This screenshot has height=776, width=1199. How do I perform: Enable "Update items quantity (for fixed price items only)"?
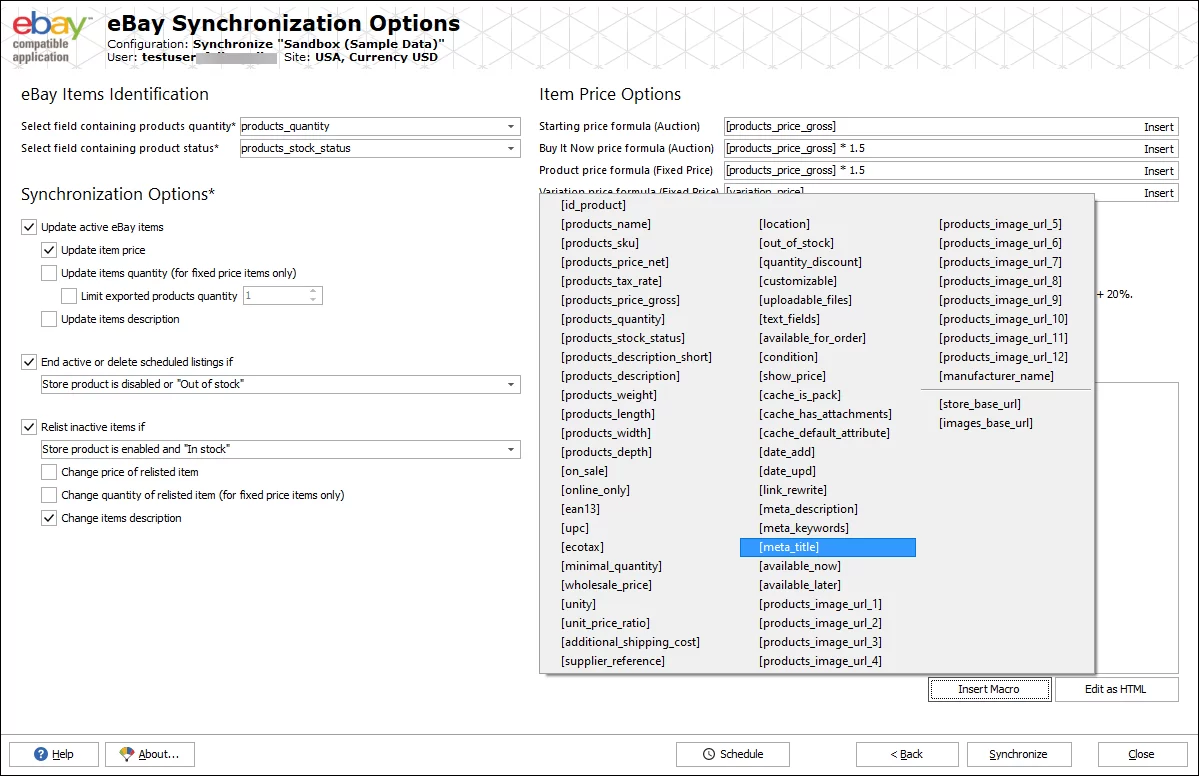coord(49,273)
